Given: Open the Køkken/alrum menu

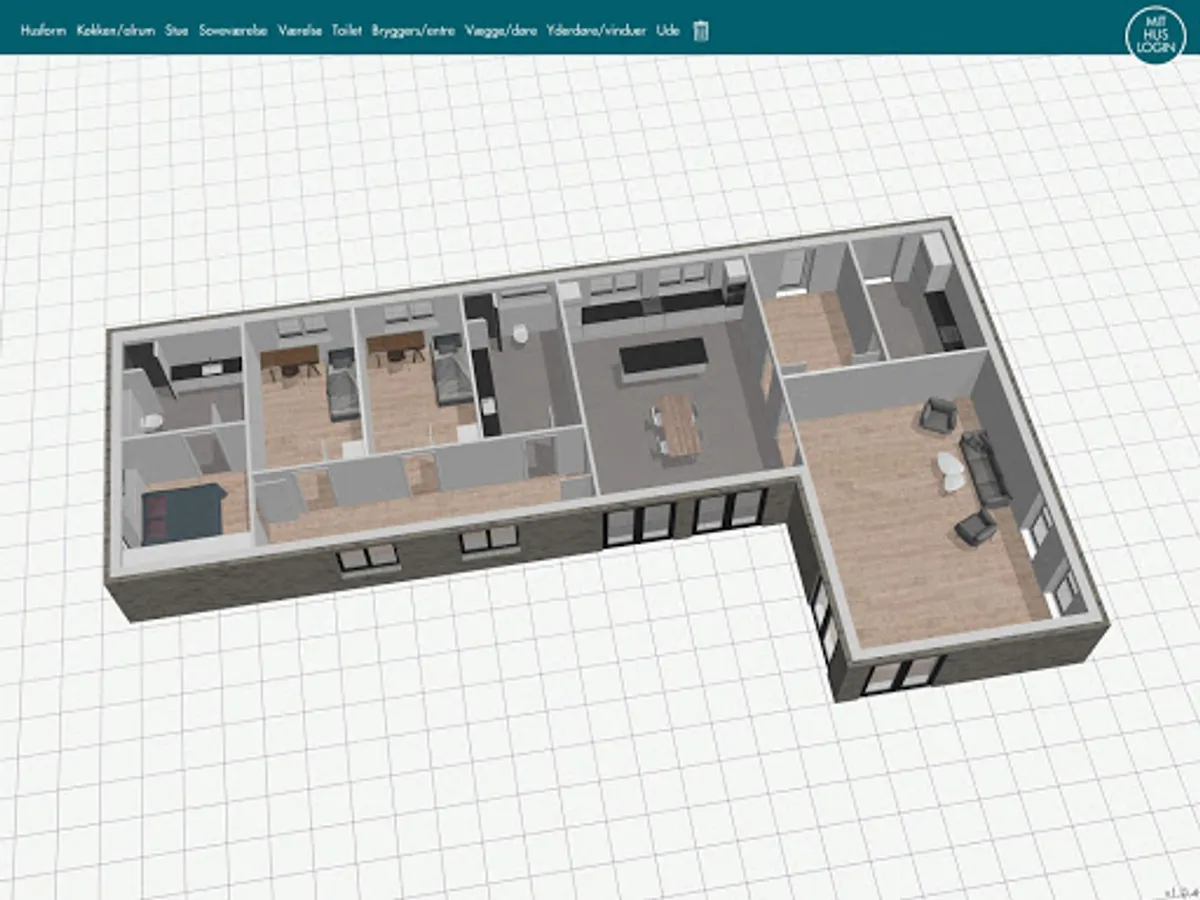Looking at the screenshot, I should (x=116, y=31).
